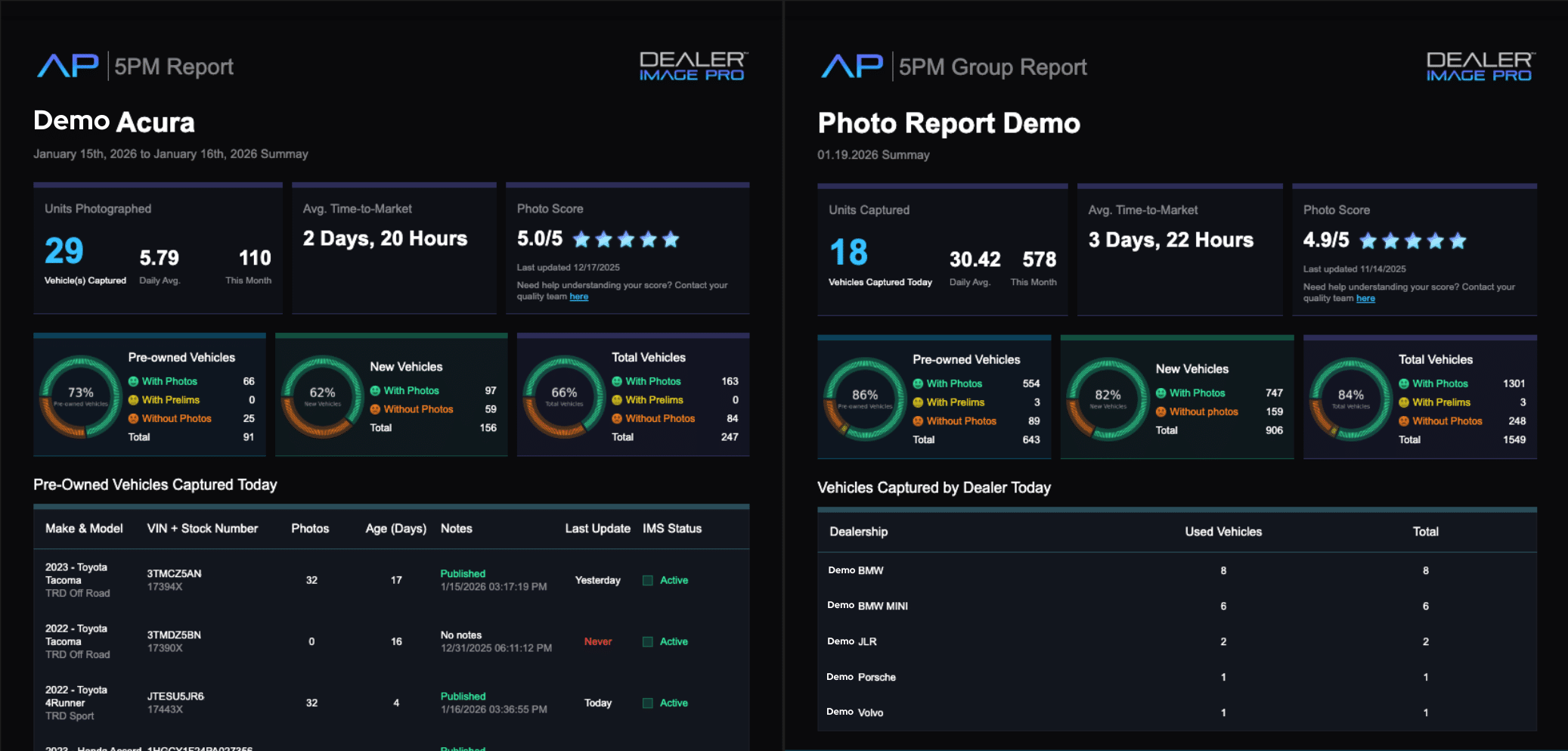The height and width of the screenshot is (751, 1568).
Task: Toggle IMS Status checkbox for Toyota 4Runner
Action: tap(648, 703)
